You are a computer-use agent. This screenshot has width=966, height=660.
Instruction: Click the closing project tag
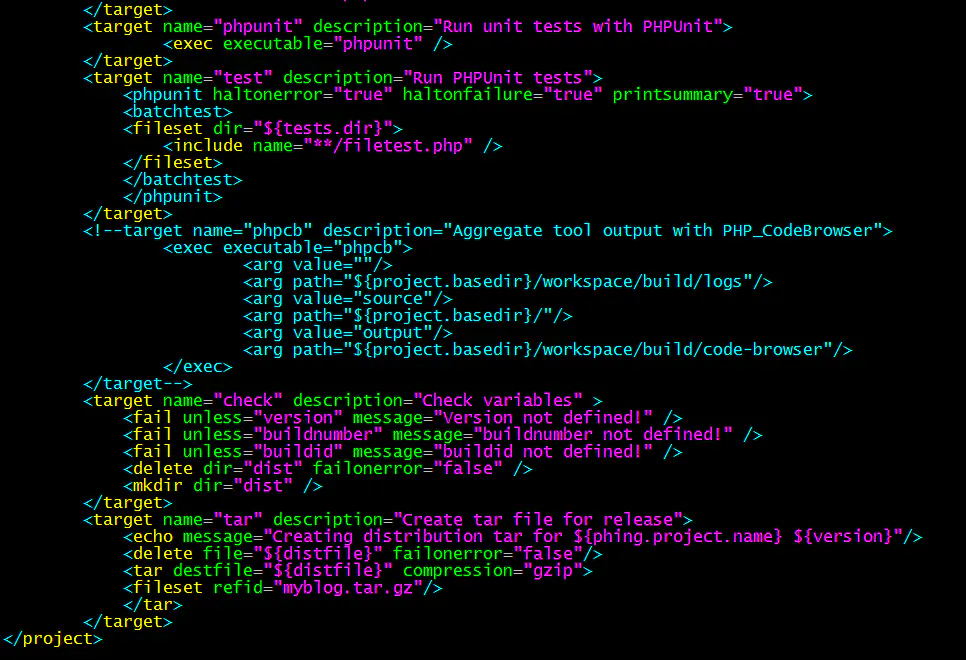[52, 639]
